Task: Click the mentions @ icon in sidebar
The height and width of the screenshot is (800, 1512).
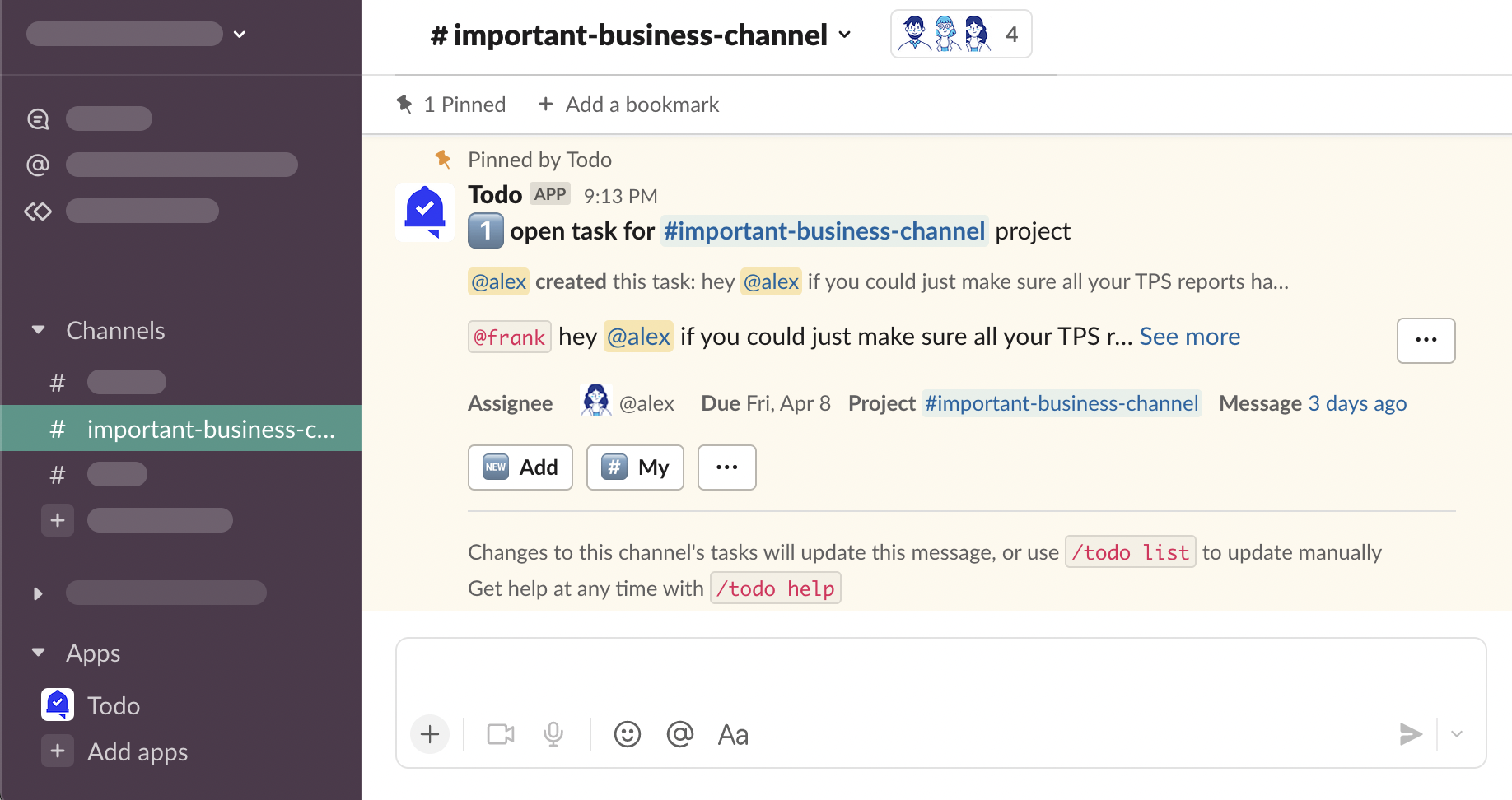Action: (38, 165)
